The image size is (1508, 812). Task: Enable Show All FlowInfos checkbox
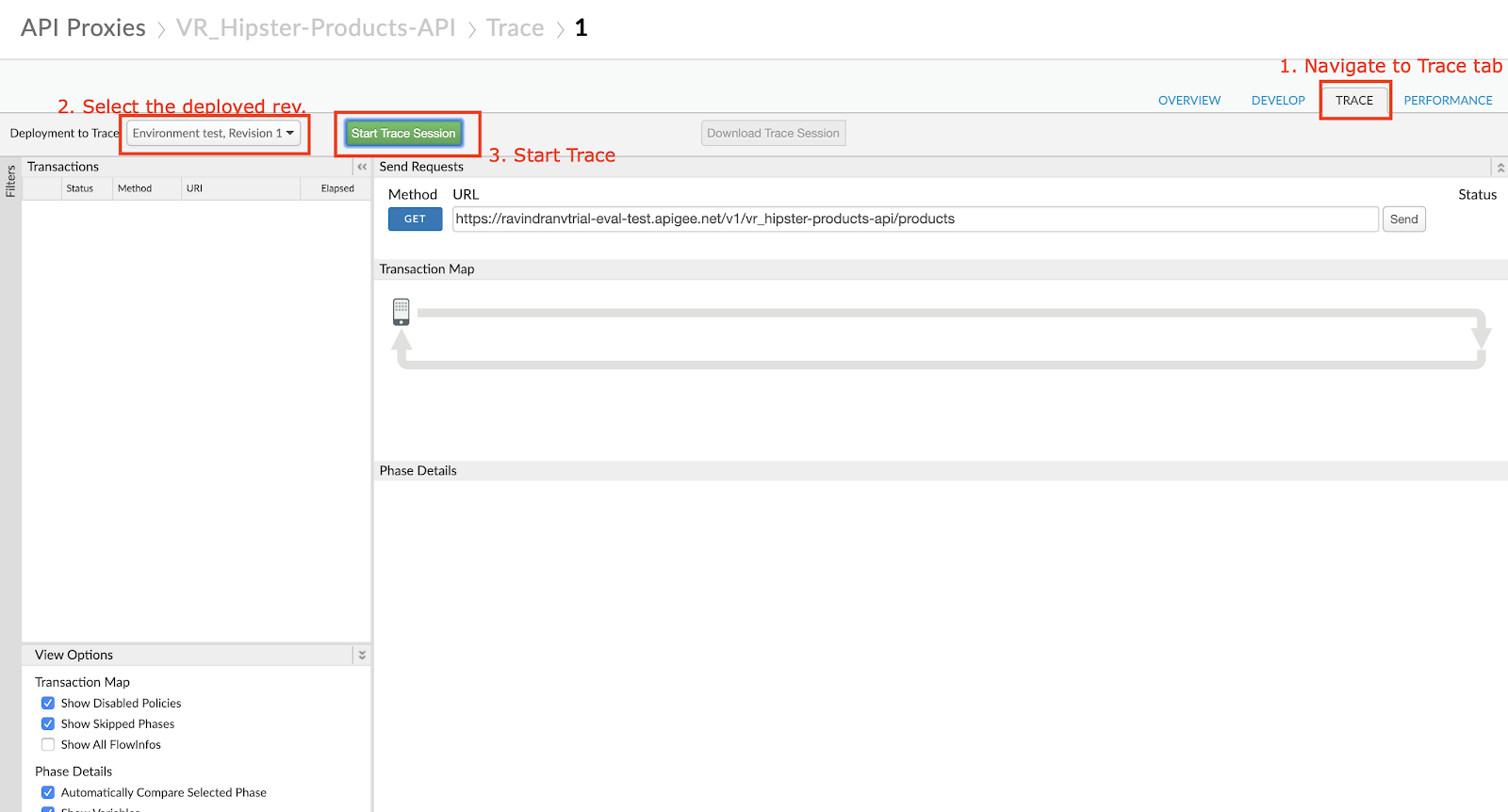pyautogui.click(x=48, y=744)
